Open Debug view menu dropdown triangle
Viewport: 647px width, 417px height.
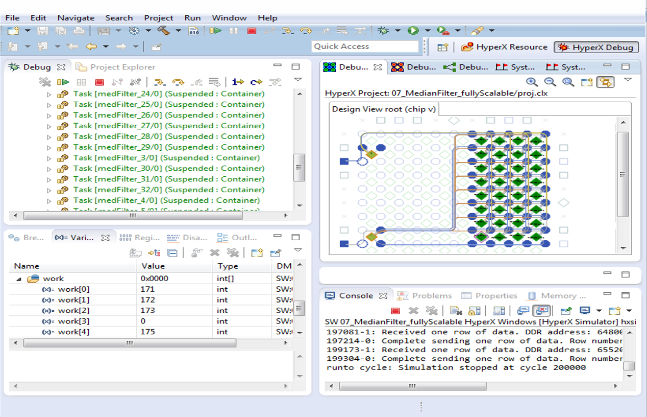click(x=298, y=80)
